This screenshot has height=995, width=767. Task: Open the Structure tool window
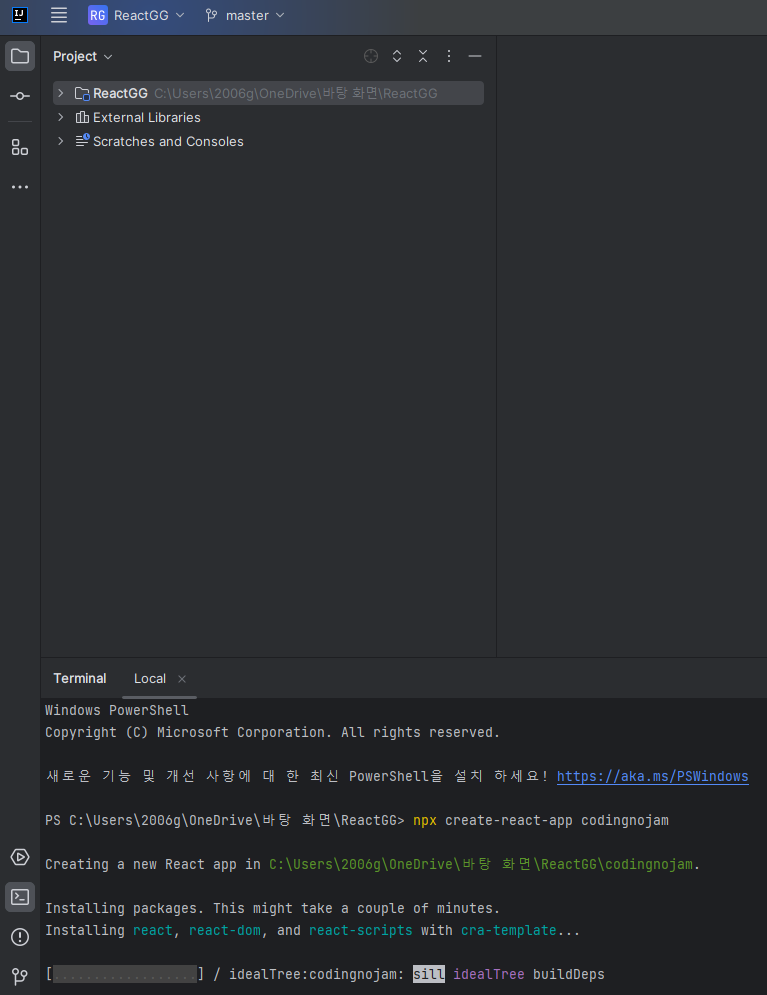[20, 147]
